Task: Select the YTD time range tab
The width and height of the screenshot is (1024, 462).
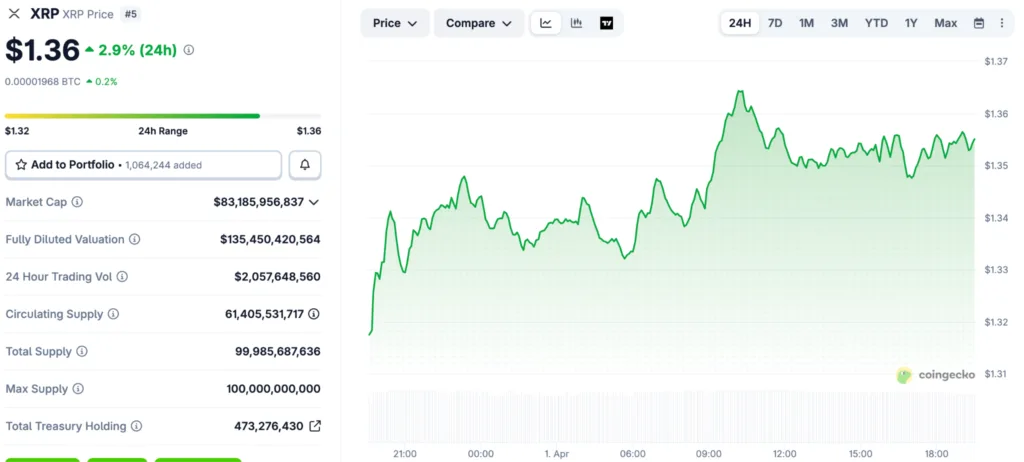Action: [x=876, y=23]
